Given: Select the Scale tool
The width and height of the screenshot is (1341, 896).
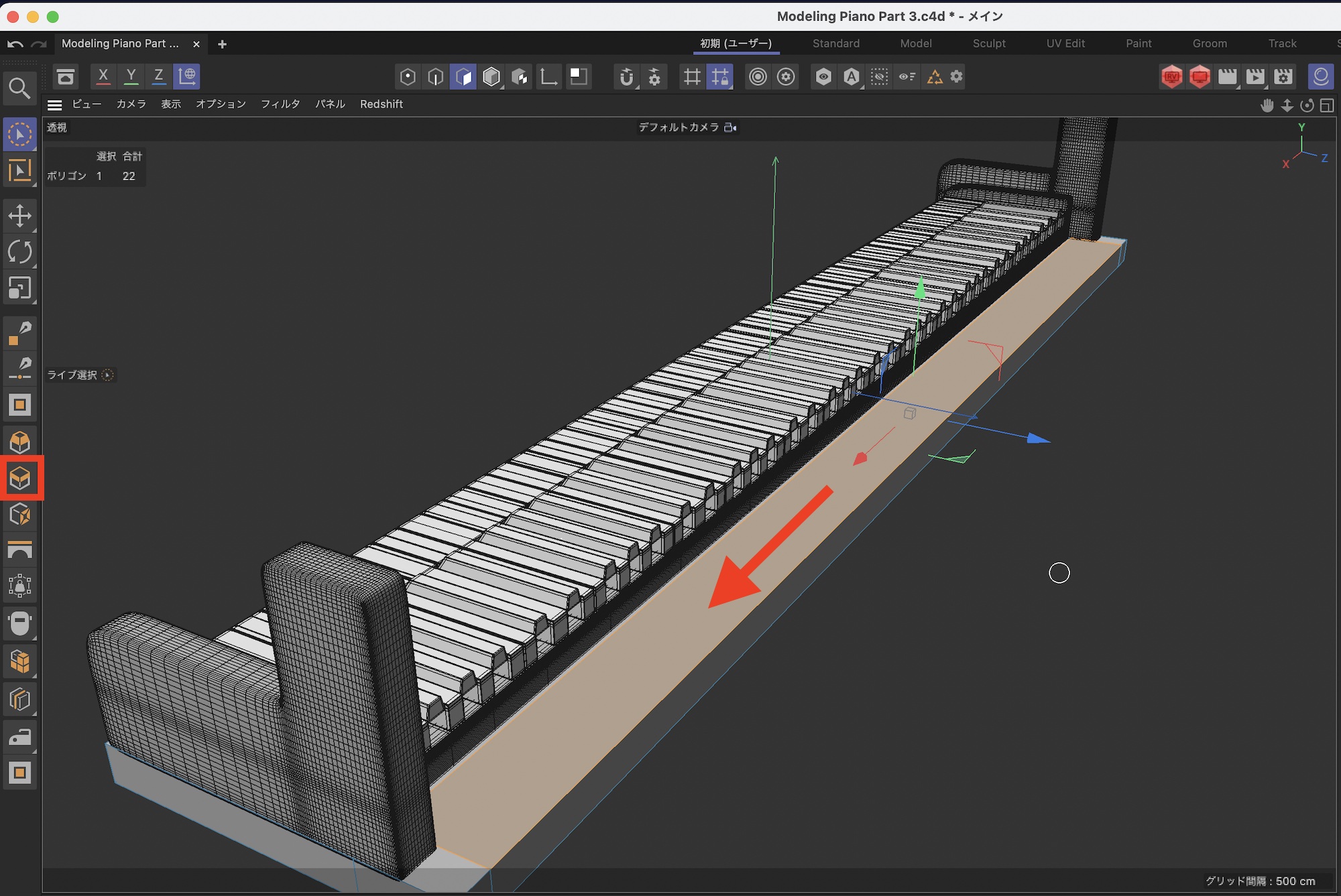Looking at the screenshot, I should point(19,288).
